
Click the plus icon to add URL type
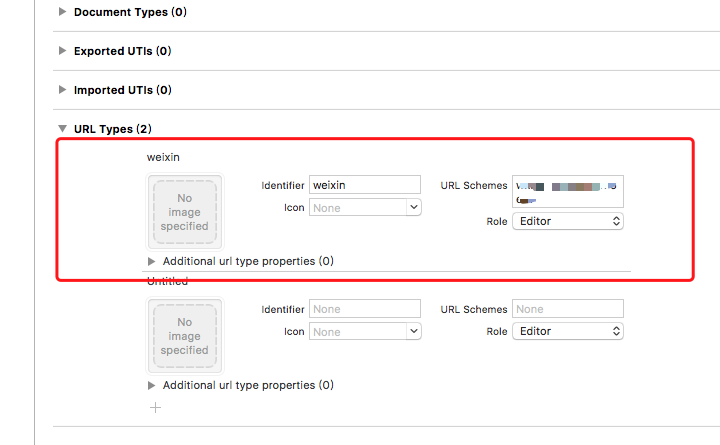(155, 407)
